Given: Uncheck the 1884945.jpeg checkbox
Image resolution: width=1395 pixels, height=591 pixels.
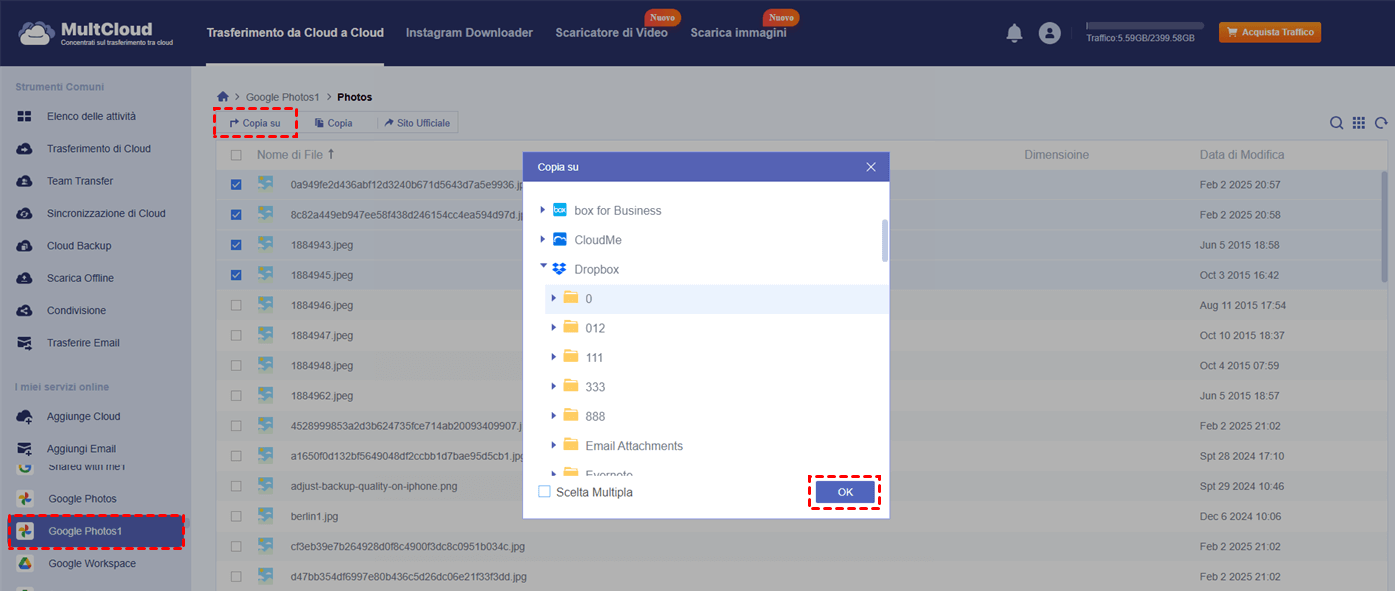Looking at the screenshot, I should click(x=236, y=275).
